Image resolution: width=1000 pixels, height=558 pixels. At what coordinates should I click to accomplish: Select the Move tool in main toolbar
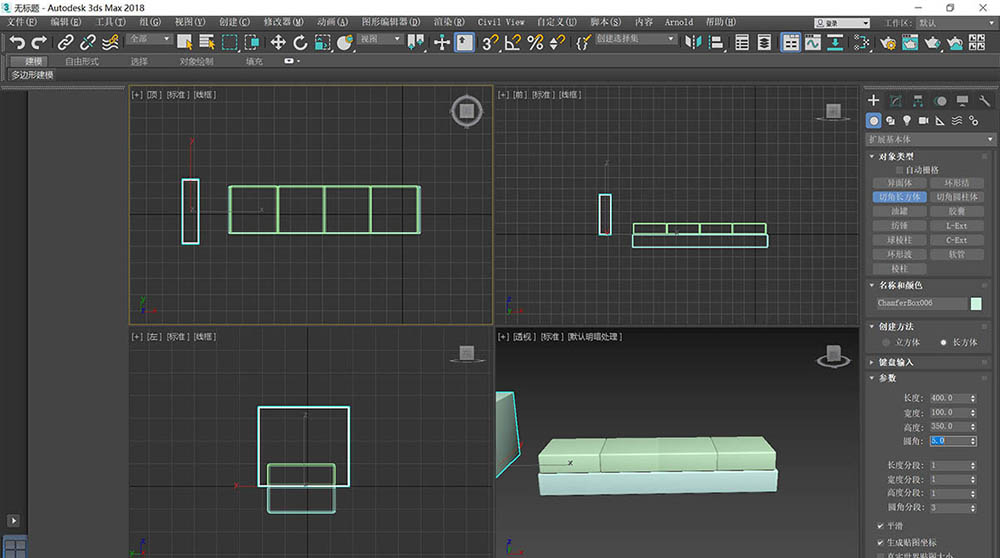278,42
